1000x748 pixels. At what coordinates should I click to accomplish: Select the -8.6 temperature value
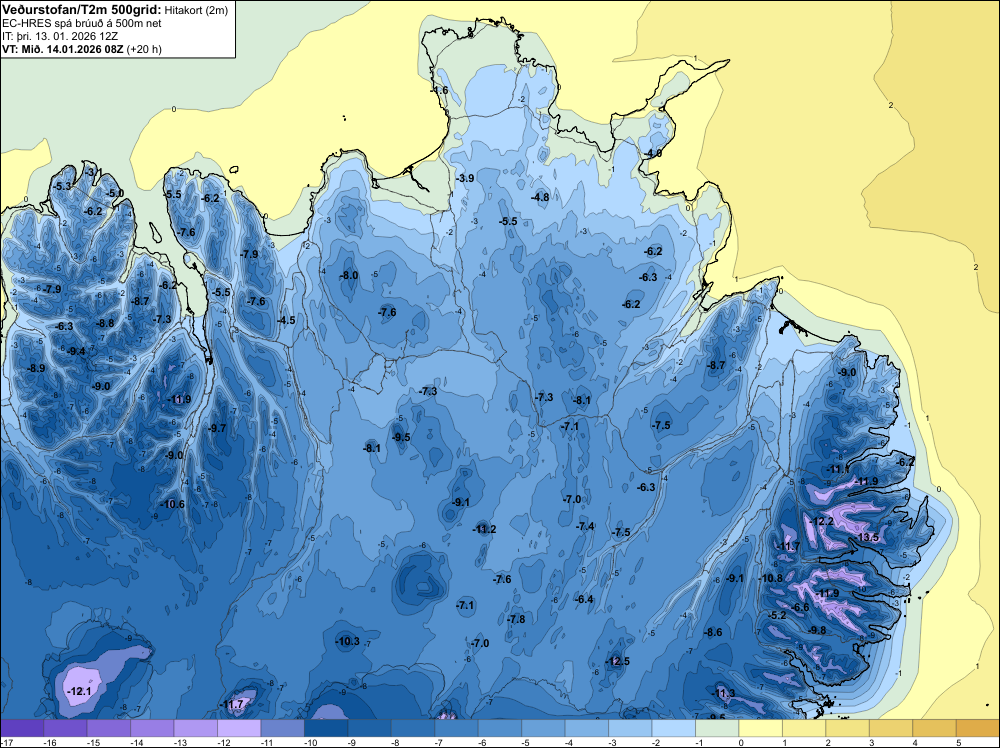pyautogui.click(x=714, y=633)
